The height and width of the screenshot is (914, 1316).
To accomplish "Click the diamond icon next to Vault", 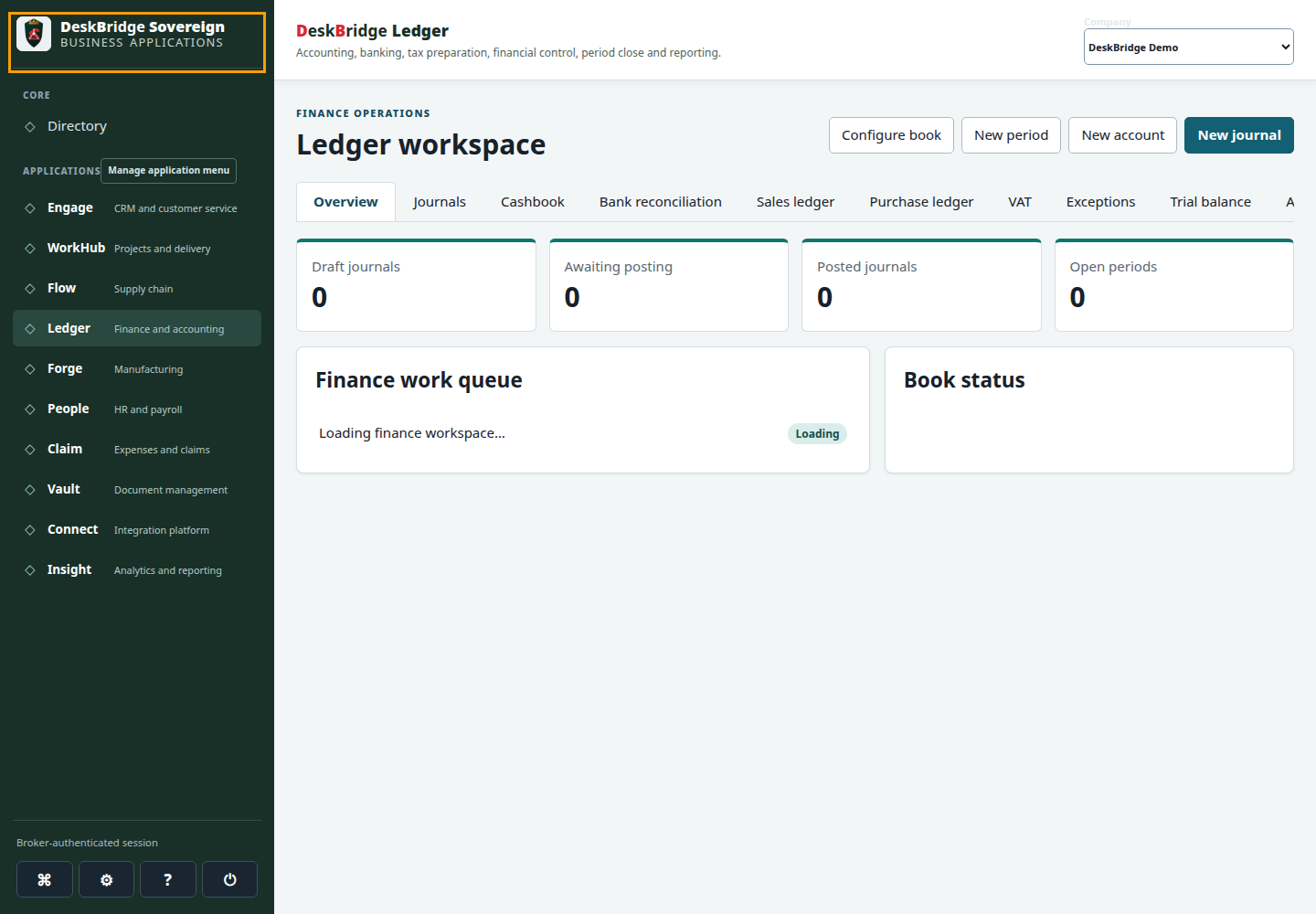I will (x=30, y=490).
